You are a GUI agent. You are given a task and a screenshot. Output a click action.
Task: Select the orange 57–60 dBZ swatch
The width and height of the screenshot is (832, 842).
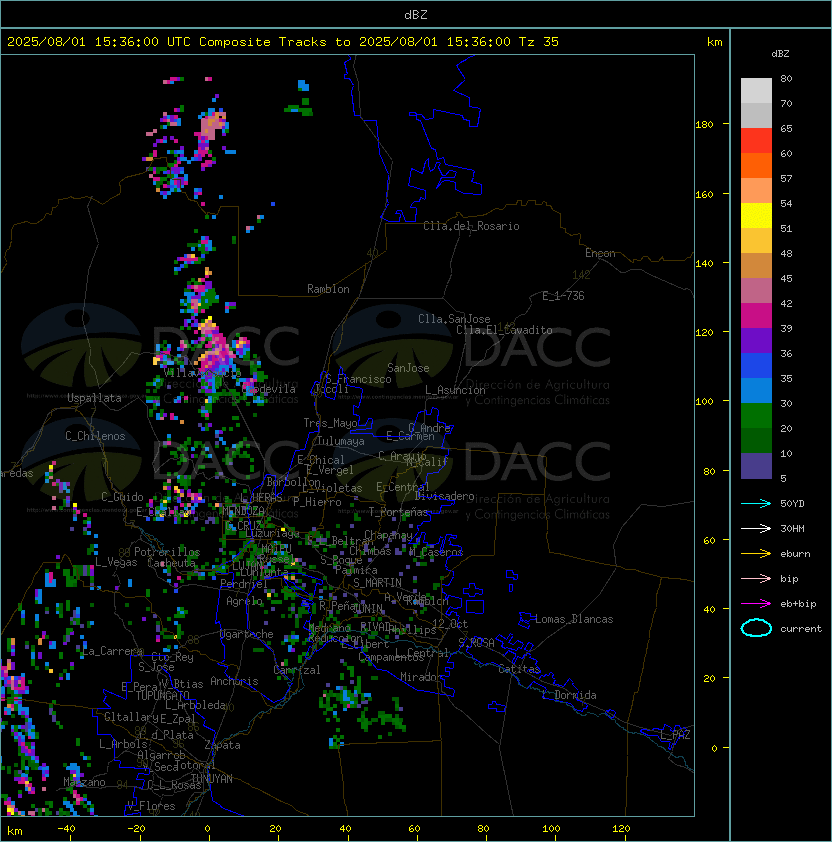(756, 165)
